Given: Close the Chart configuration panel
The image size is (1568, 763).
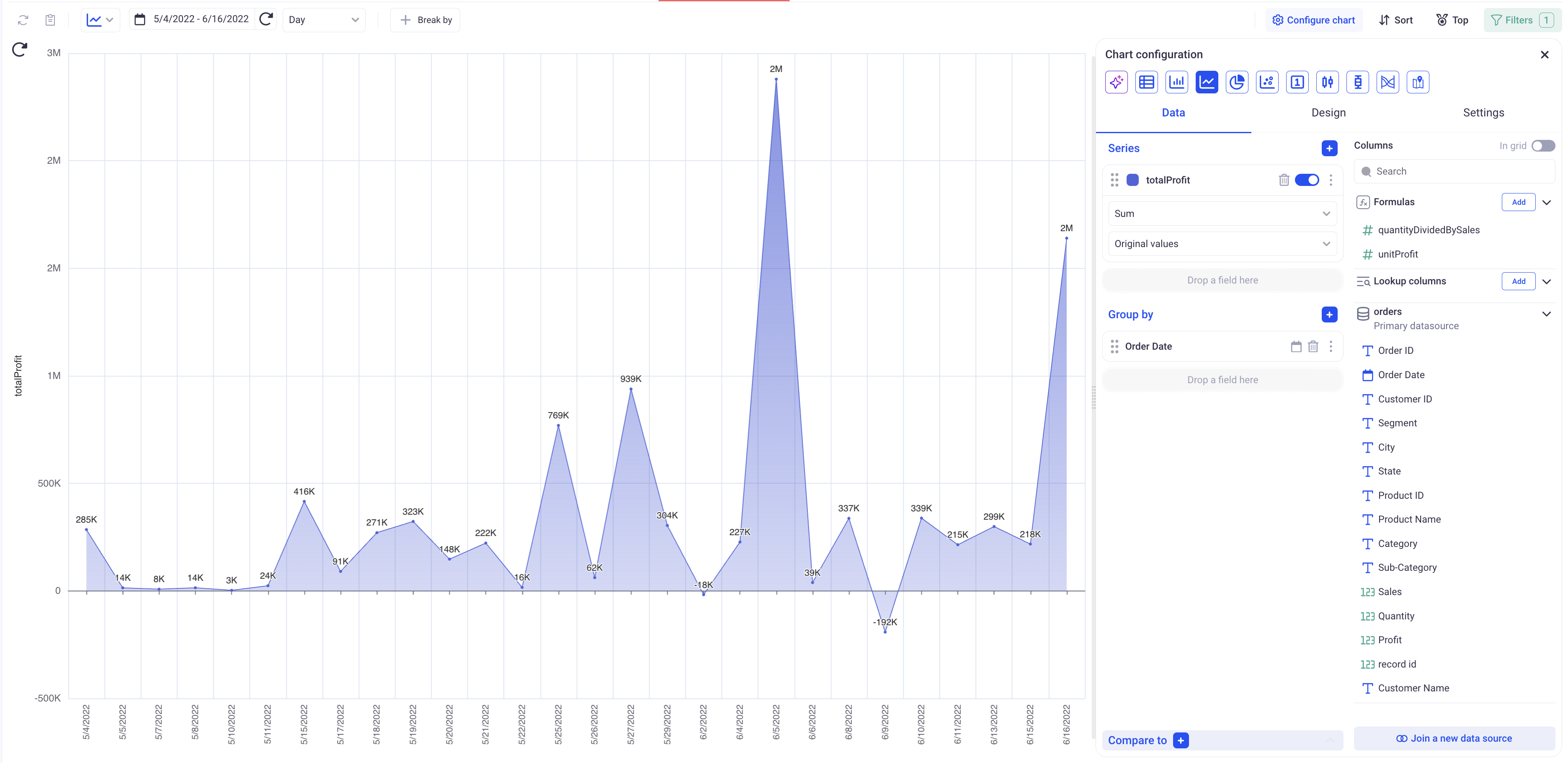Looking at the screenshot, I should click(x=1544, y=55).
